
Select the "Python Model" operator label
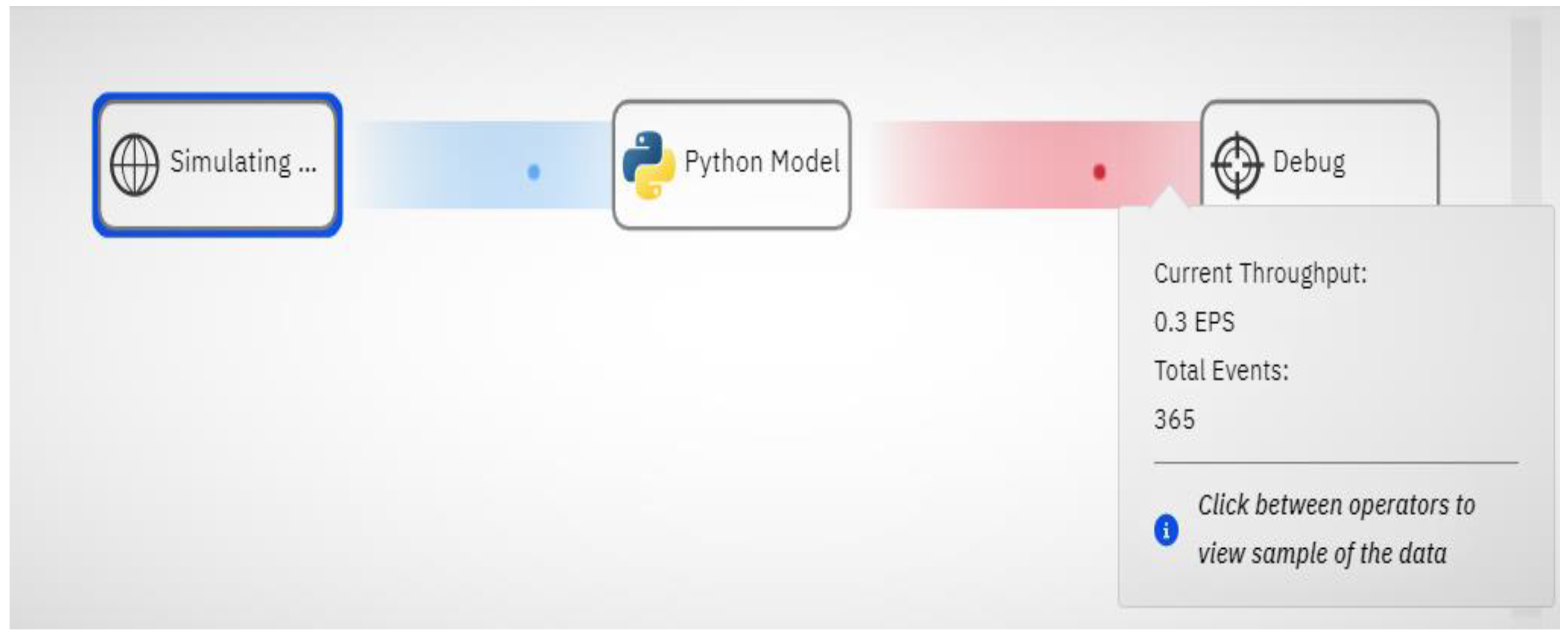coord(762,162)
